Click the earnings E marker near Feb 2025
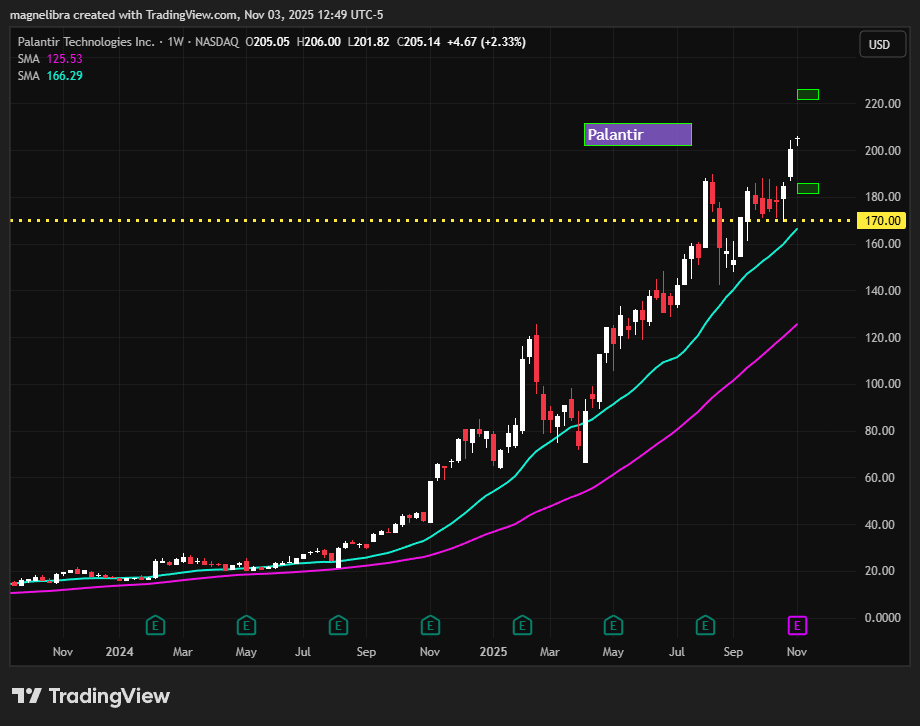 click(522, 626)
